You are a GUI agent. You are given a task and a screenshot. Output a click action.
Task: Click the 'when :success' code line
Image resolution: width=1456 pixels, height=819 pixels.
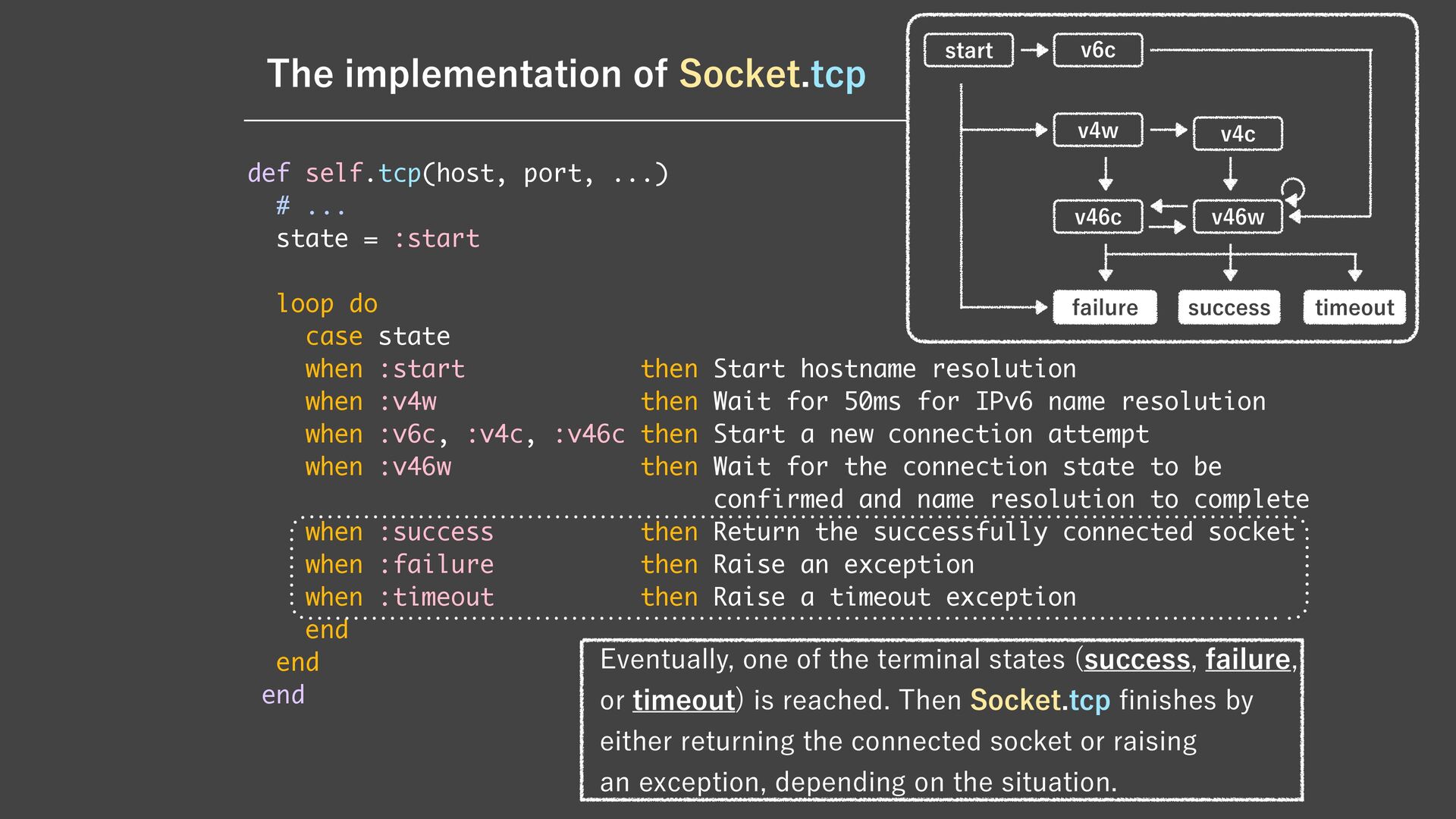click(399, 532)
